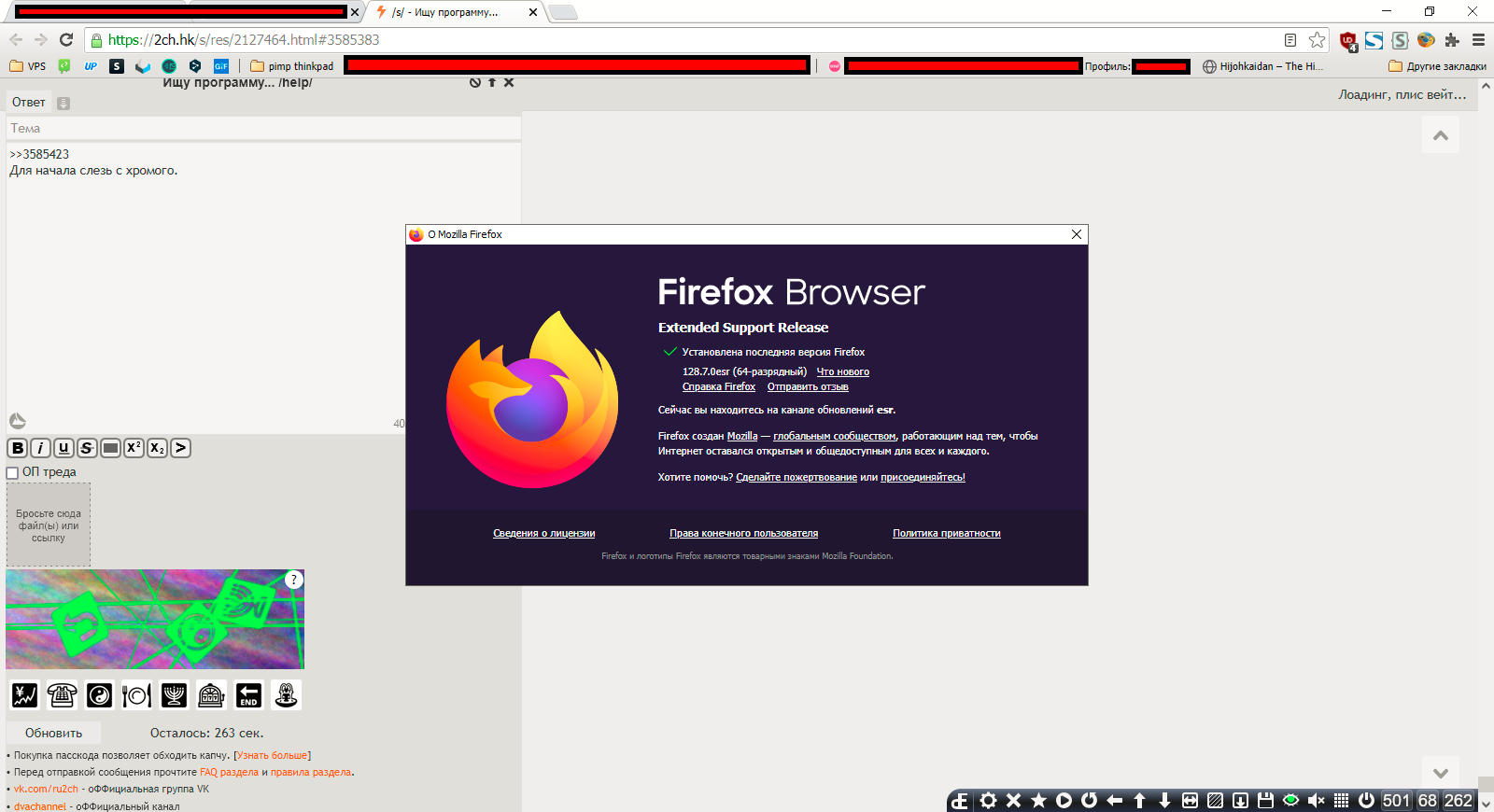Pick the yin-yang captcha icon
The height and width of the screenshot is (812, 1494).
tap(99, 695)
